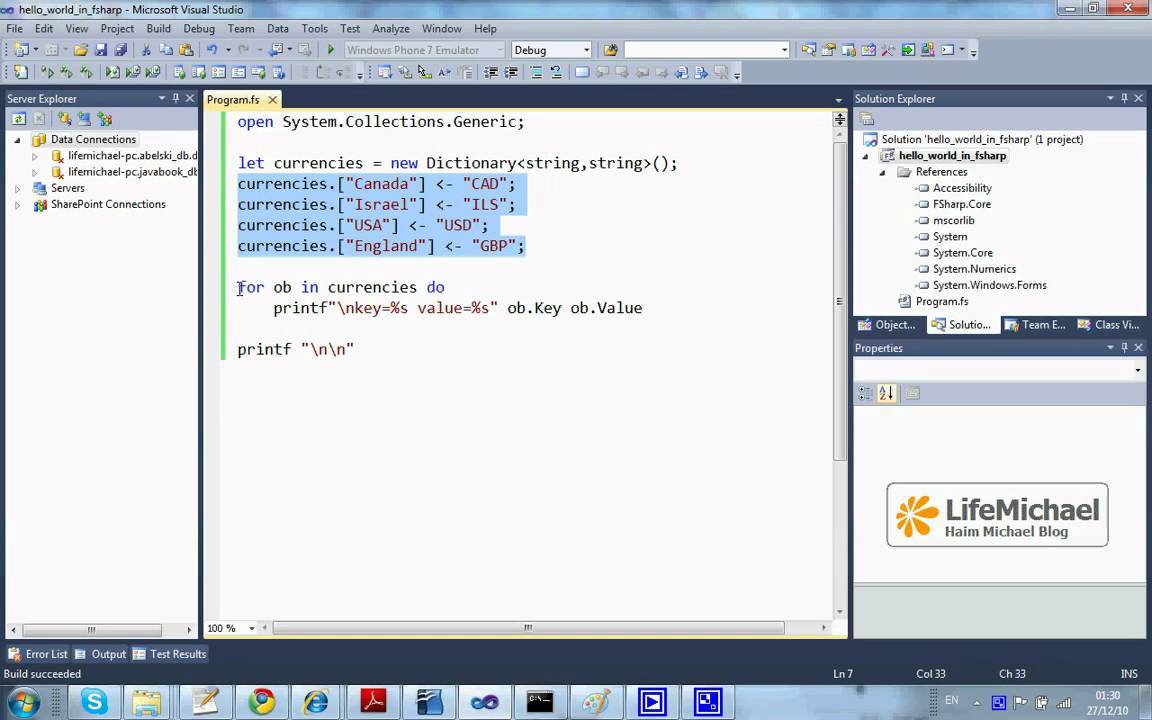This screenshot has height=720, width=1152.
Task: Click the editor vertical scrollbar thumb
Action: tap(840, 301)
